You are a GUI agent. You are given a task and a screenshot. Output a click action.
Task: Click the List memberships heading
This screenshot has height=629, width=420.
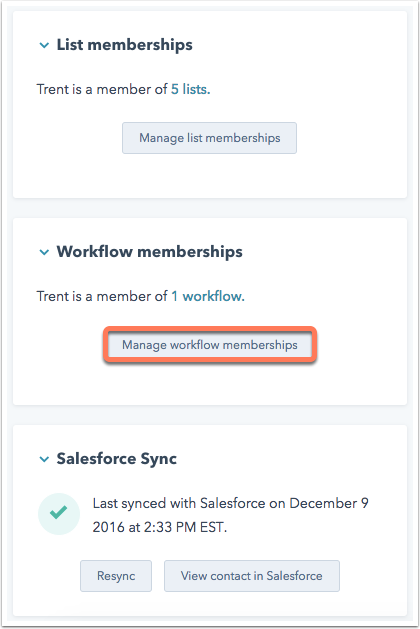pyautogui.click(x=124, y=45)
